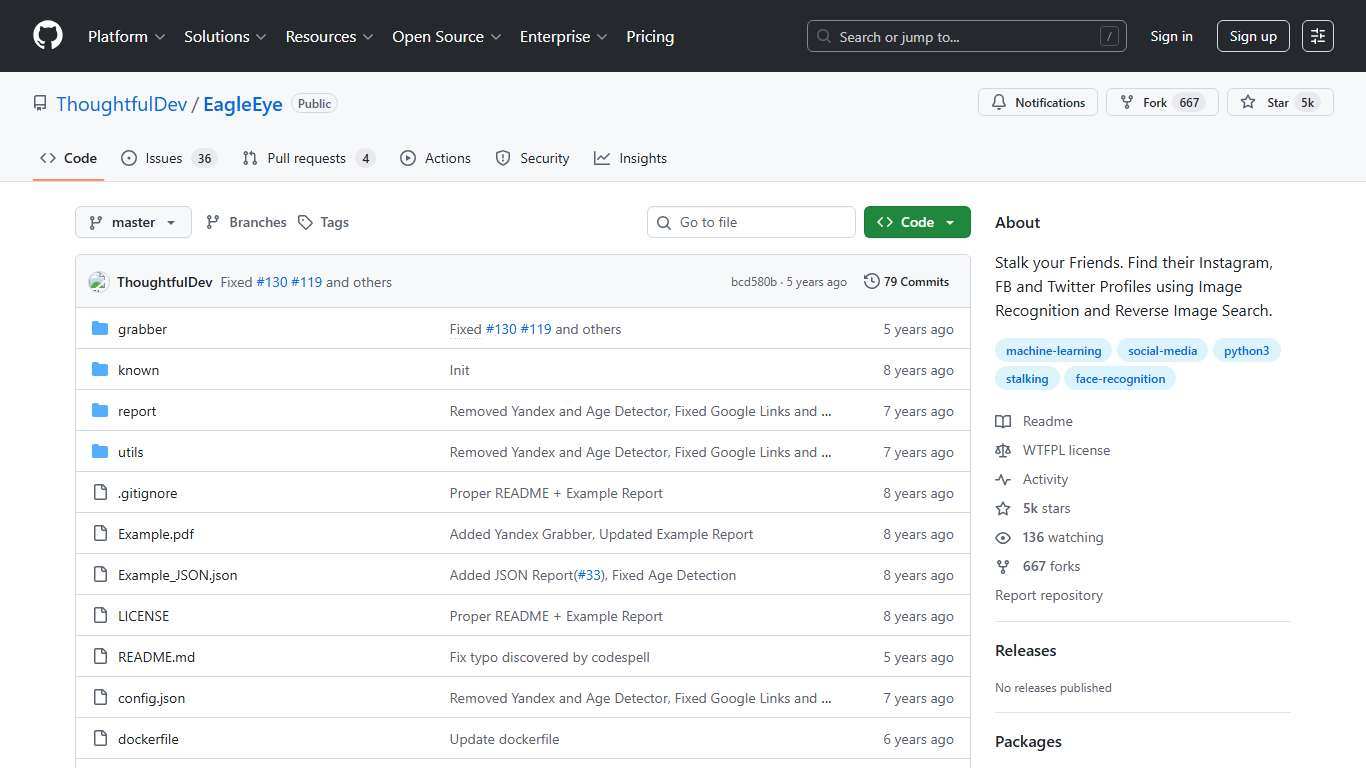Viewport: 1366px width, 768px height.
Task: Click the Sign up button
Action: 1252,36
